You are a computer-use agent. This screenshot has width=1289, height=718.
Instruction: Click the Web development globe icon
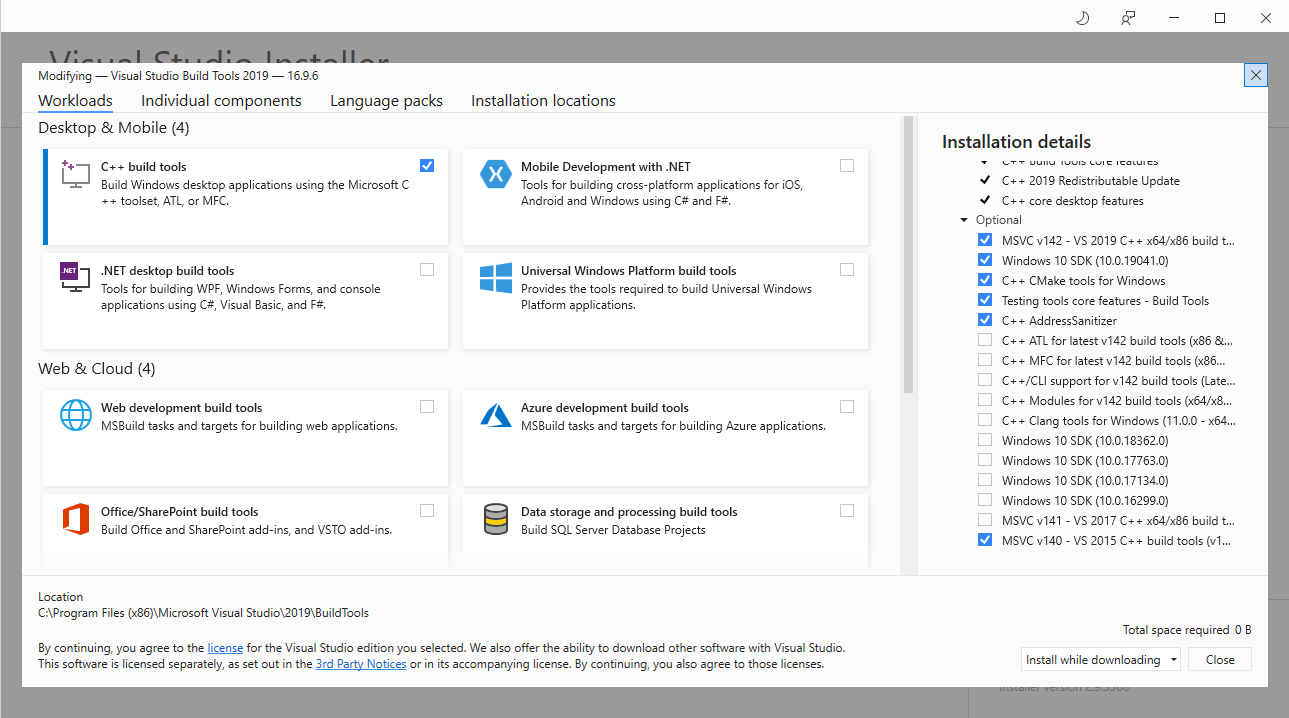point(76,415)
